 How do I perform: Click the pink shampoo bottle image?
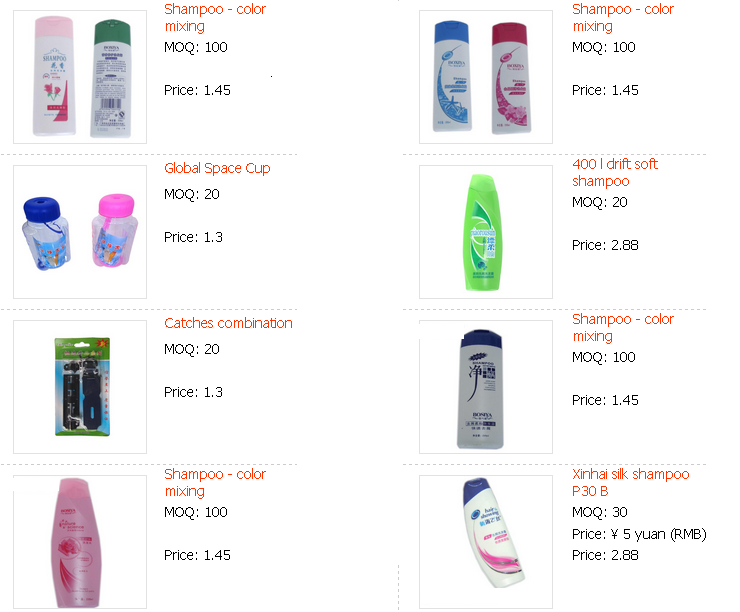pyautogui.click(x=80, y=542)
